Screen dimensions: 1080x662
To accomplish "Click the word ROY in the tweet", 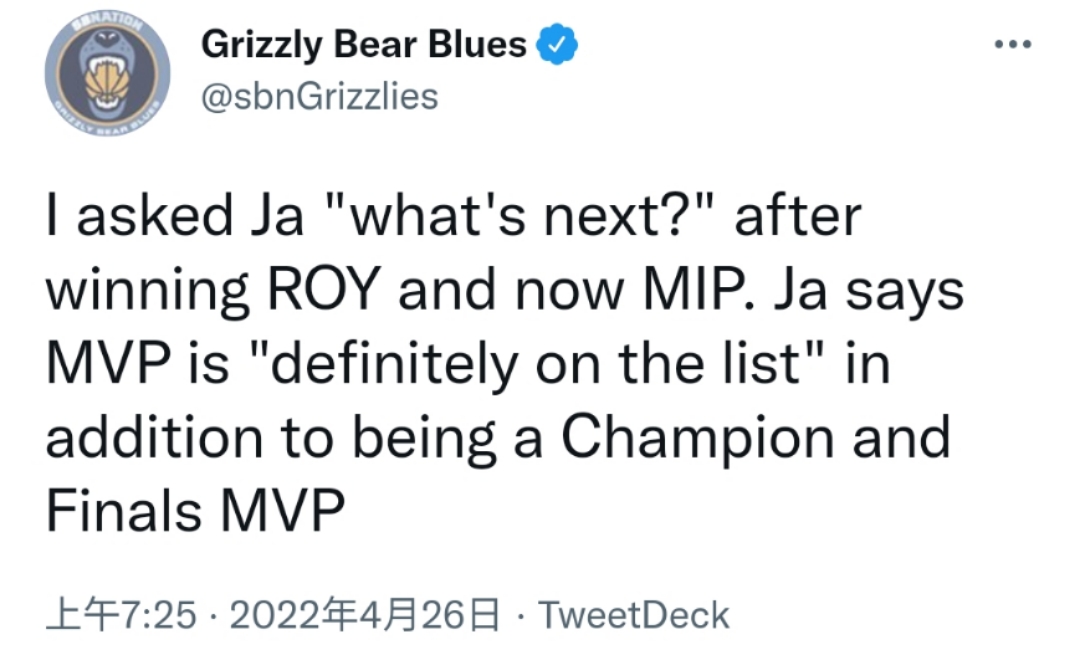I will pyautogui.click(x=324, y=289).
